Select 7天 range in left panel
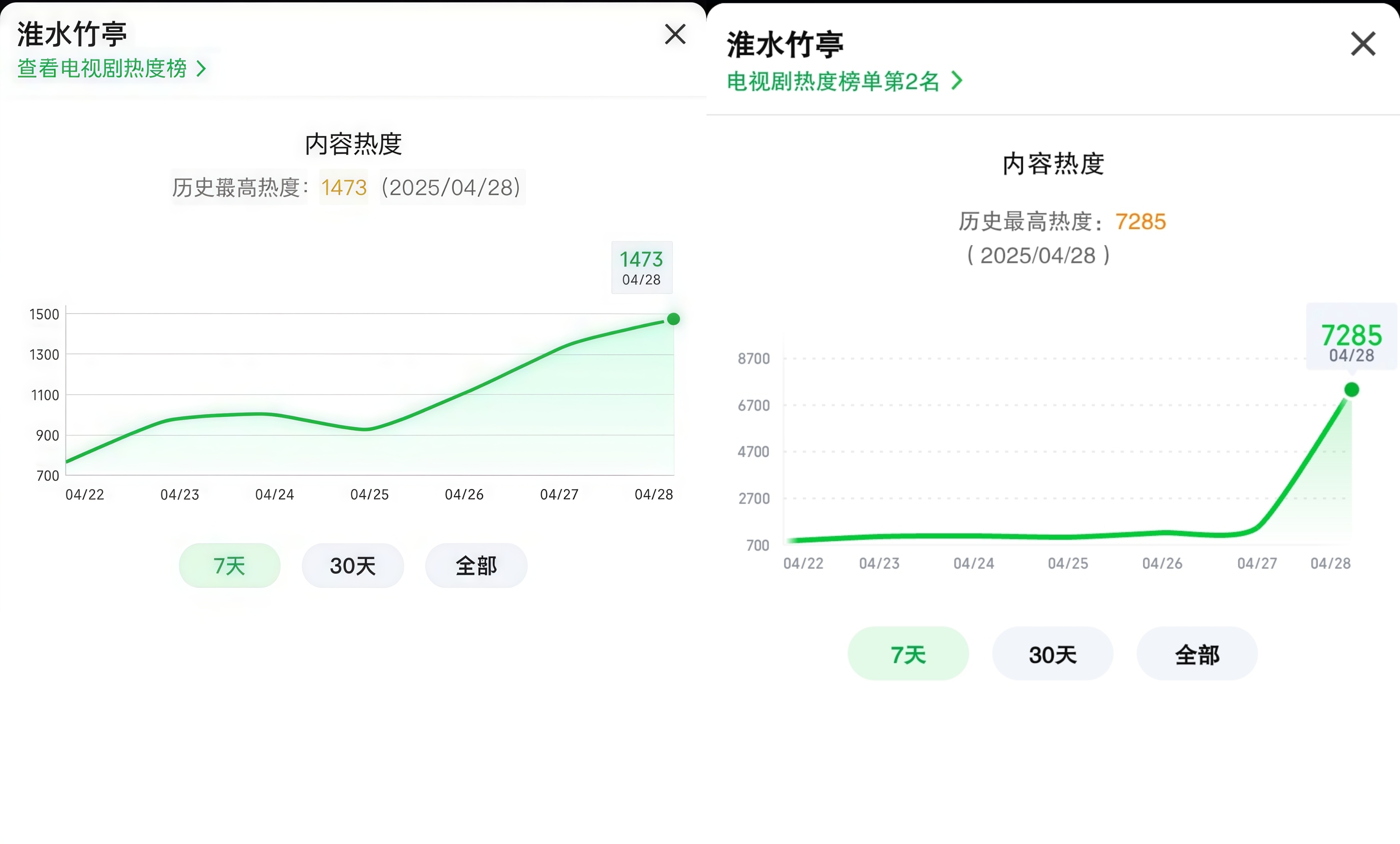1400x844 pixels. coord(230,566)
